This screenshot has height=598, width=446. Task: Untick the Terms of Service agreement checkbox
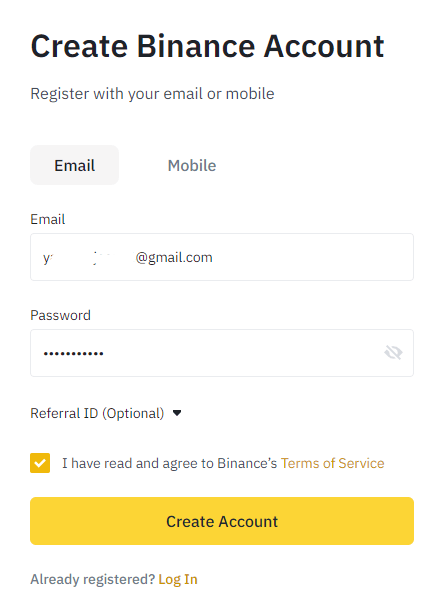point(40,463)
